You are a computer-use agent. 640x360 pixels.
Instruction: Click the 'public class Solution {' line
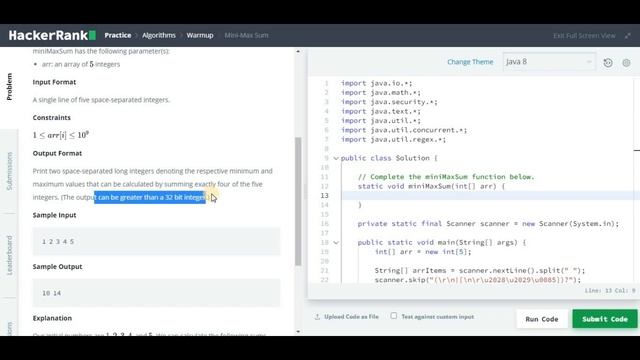[389, 158]
